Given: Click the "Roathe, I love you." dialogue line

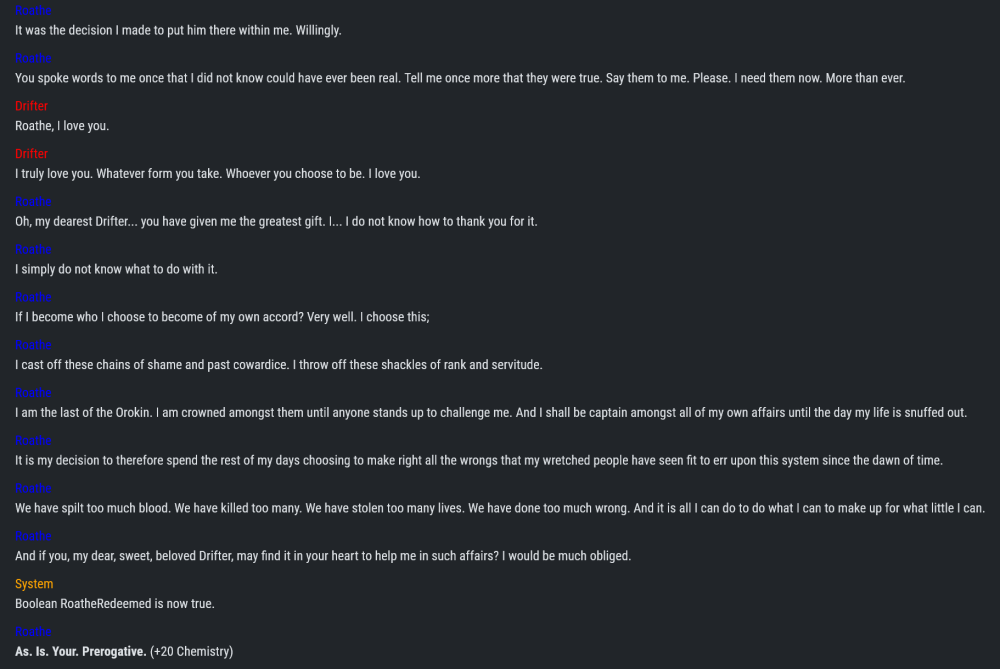Looking at the screenshot, I should [62, 126].
